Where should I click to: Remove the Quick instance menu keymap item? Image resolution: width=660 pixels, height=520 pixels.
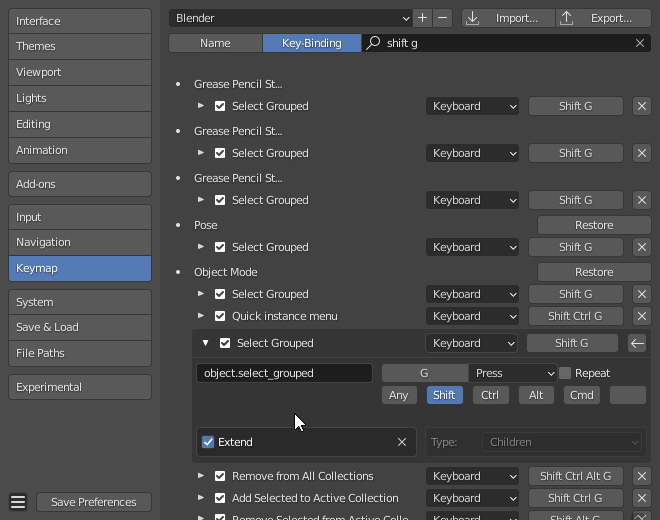(x=642, y=316)
